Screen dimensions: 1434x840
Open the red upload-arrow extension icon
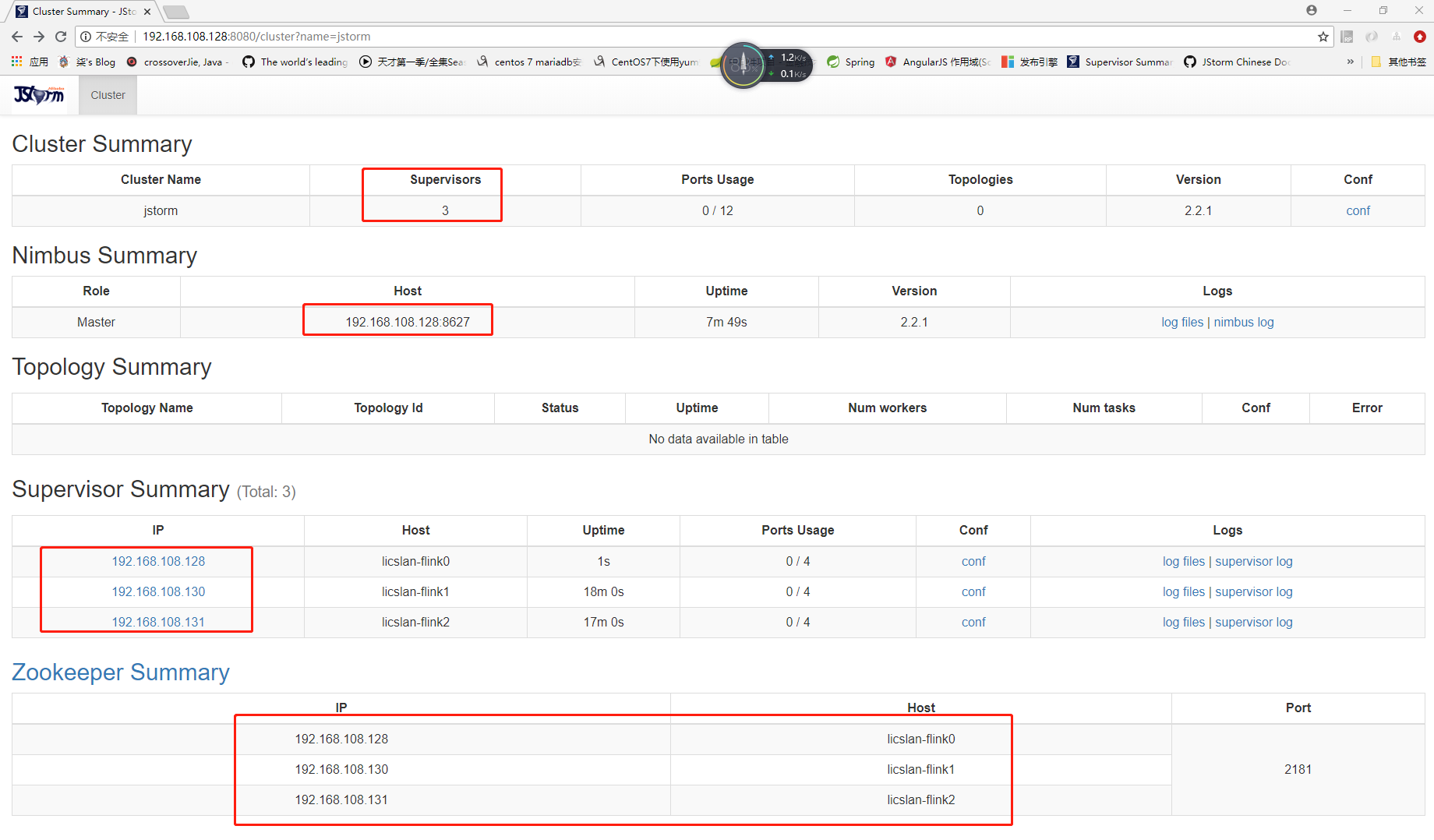point(1420,37)
